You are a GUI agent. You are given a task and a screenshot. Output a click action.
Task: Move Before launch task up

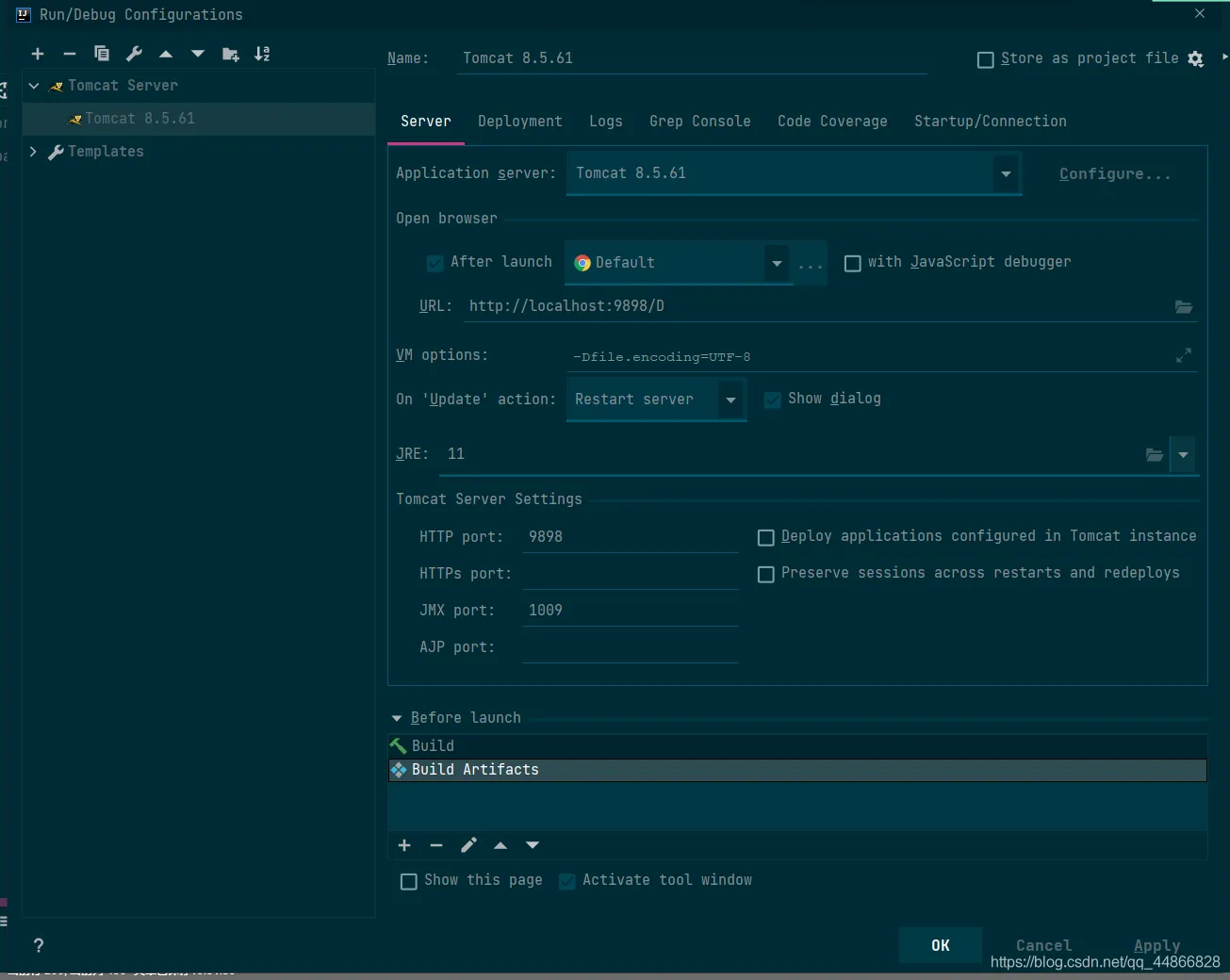(500, 845)
